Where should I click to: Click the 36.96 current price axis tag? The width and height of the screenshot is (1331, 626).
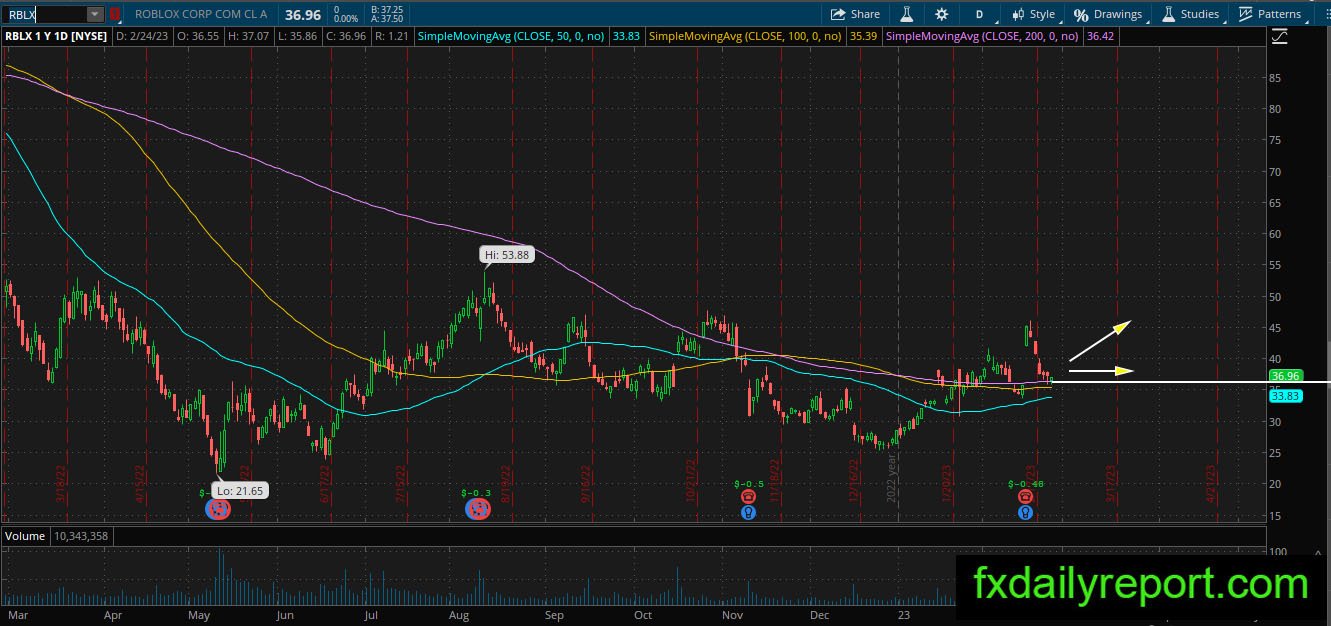pos(1284,376)
